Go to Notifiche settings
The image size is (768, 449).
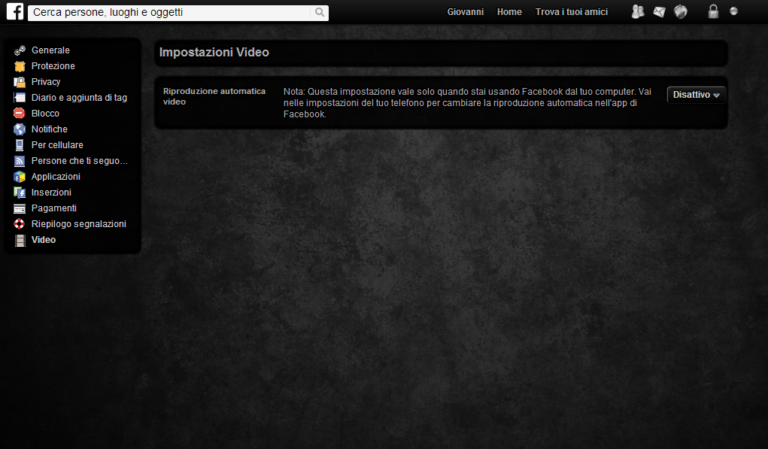49,129
